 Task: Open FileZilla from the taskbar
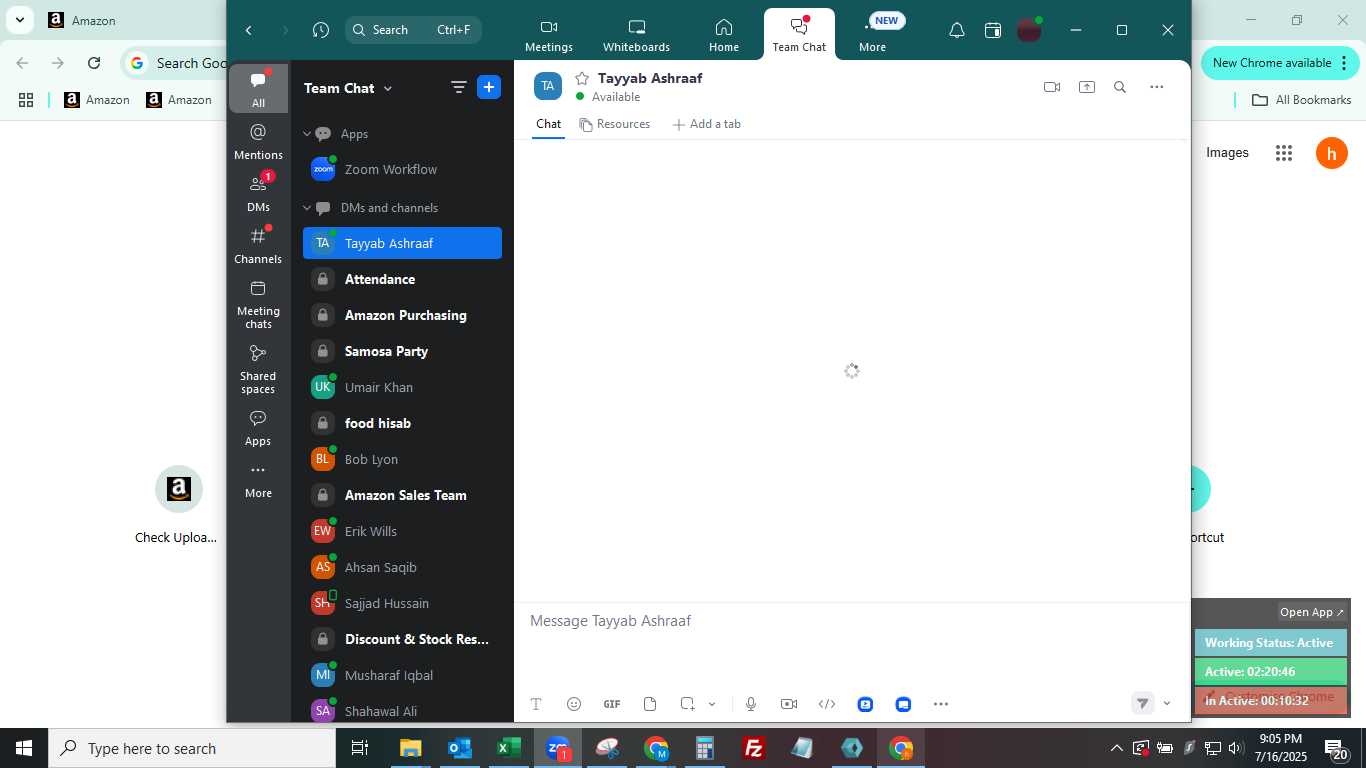(x=754, y=748)
